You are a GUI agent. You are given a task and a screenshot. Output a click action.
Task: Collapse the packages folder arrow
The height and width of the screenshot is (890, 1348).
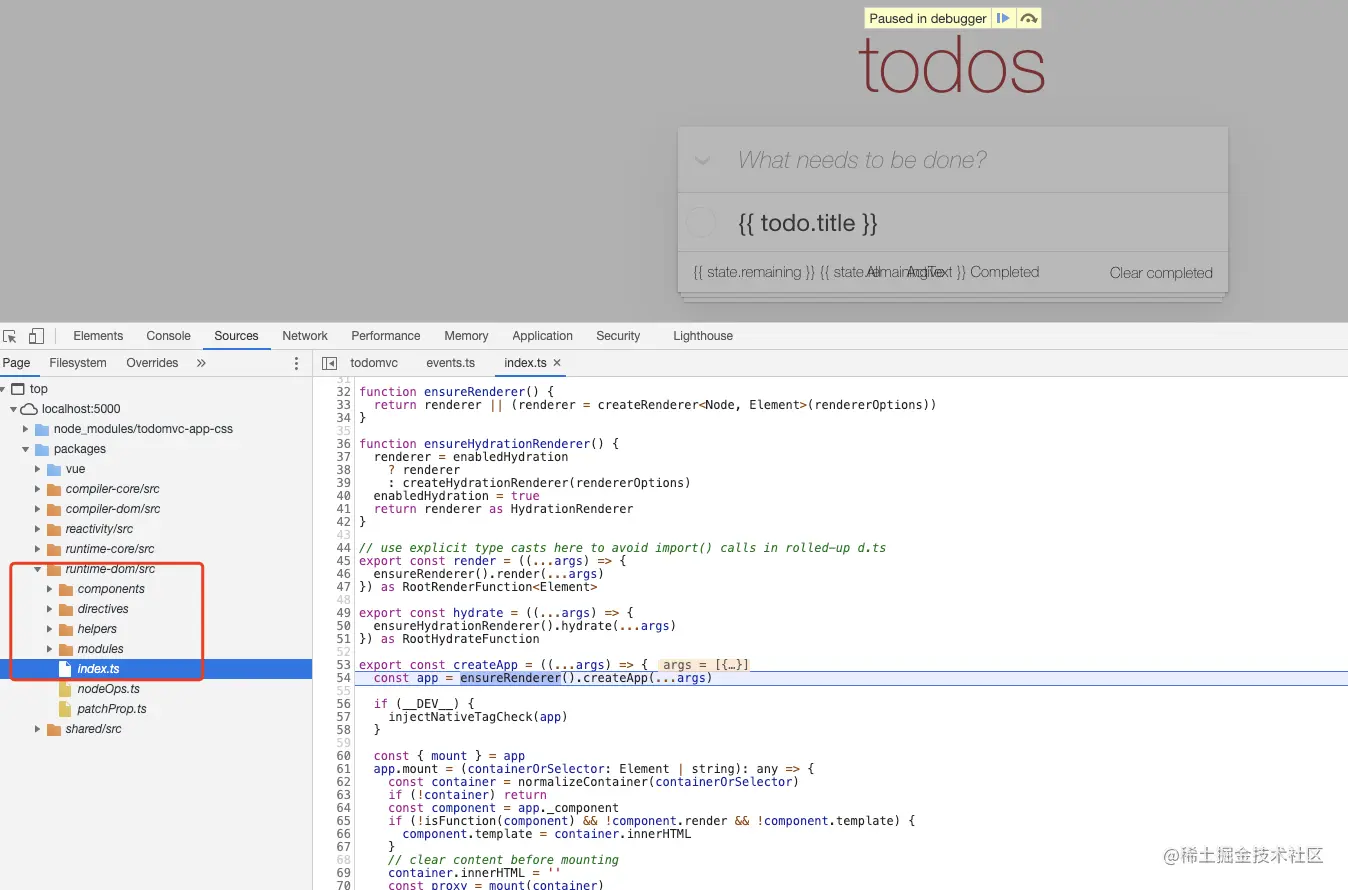[25, 449]
